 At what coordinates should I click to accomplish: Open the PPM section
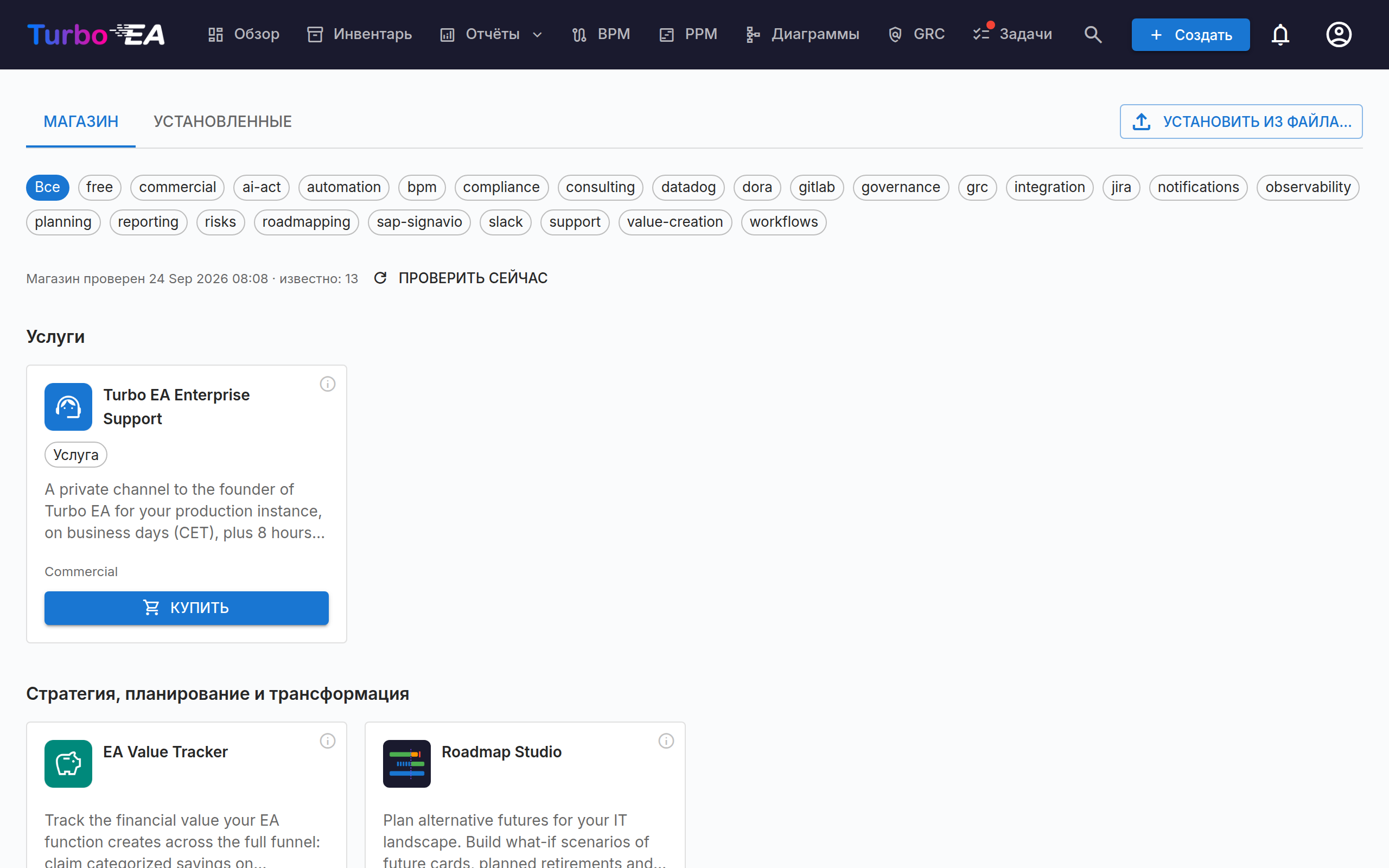[x=688, y=34]
